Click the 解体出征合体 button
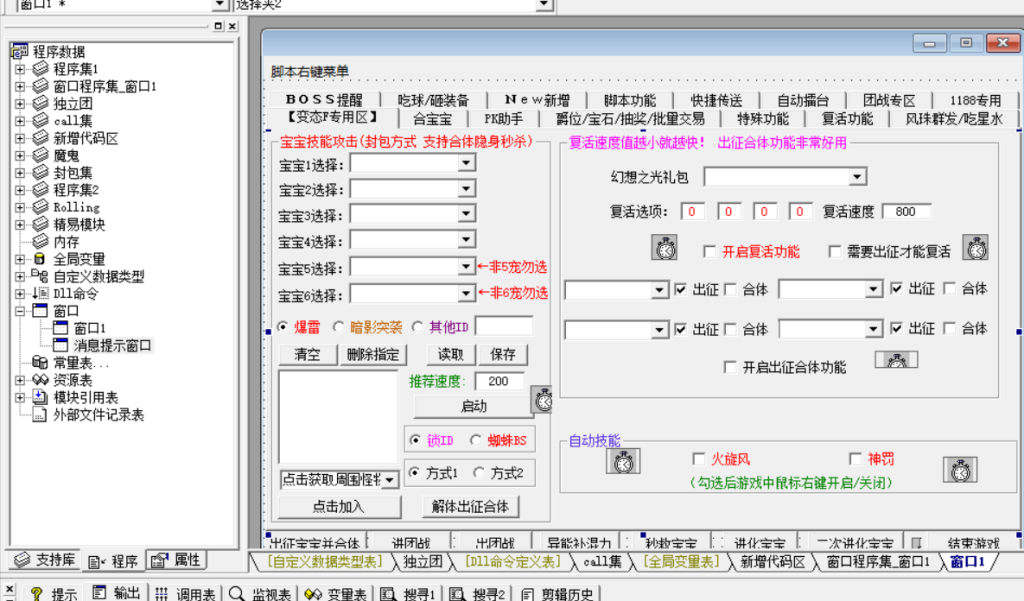This screenshot has height=601, width=1024. (470, 506)
